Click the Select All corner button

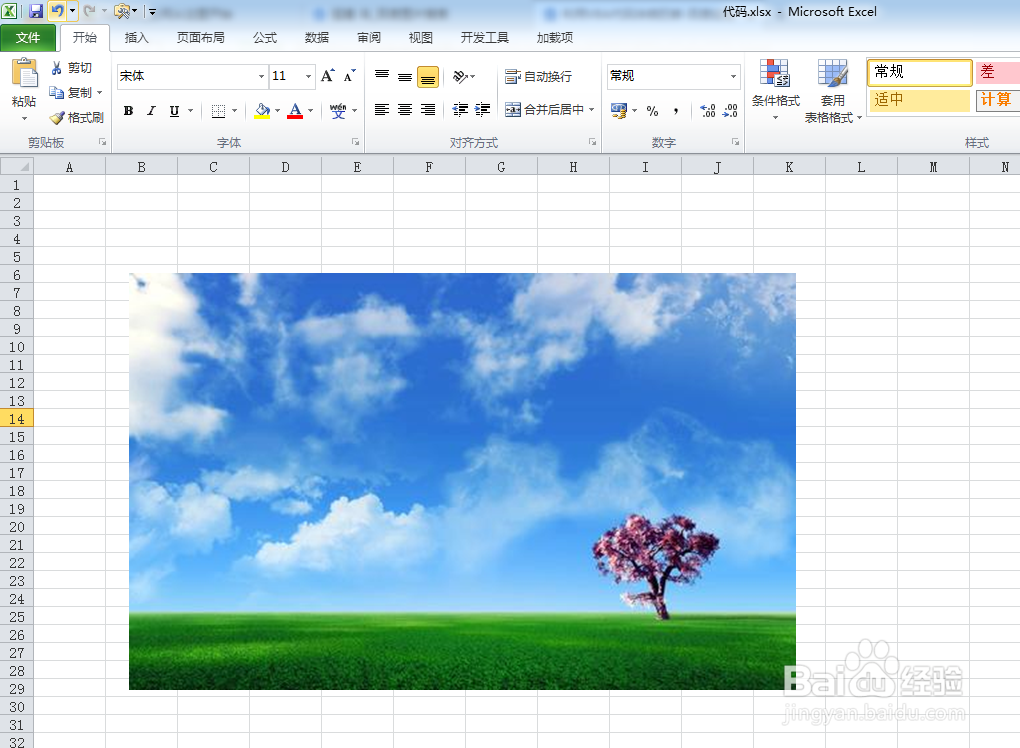coord(17,167)
